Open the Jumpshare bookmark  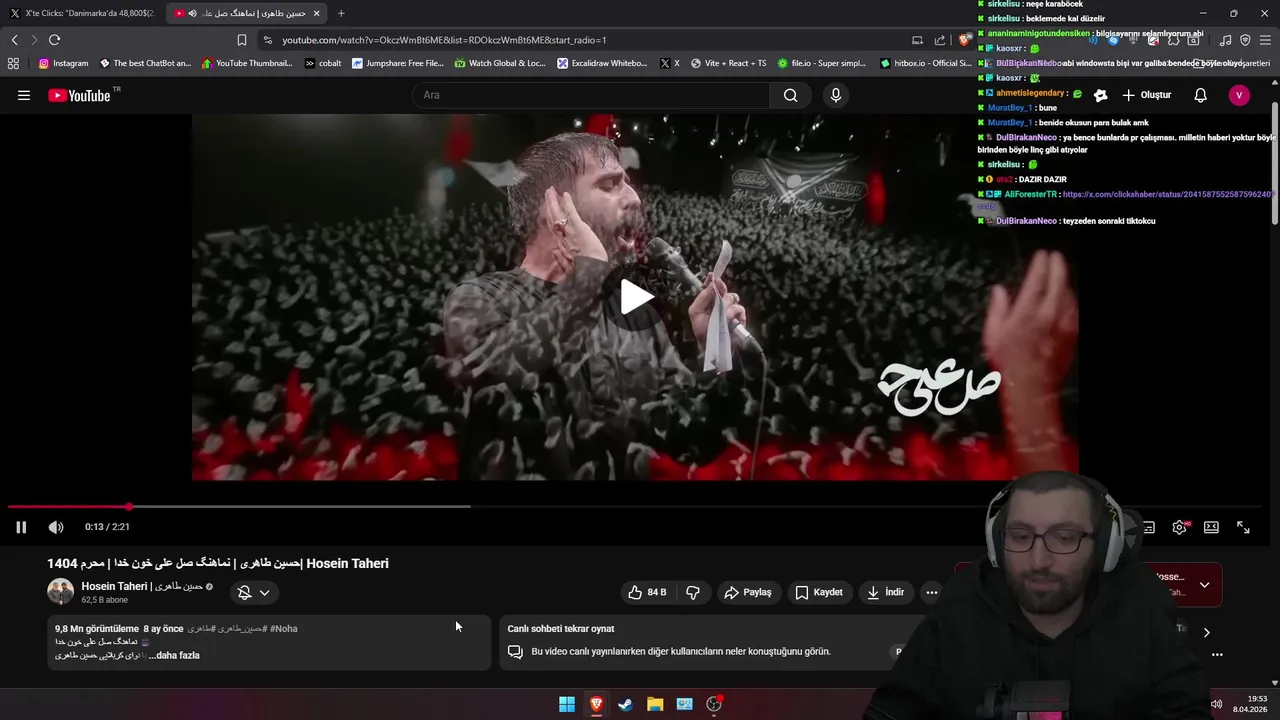(x=397, y=63)
